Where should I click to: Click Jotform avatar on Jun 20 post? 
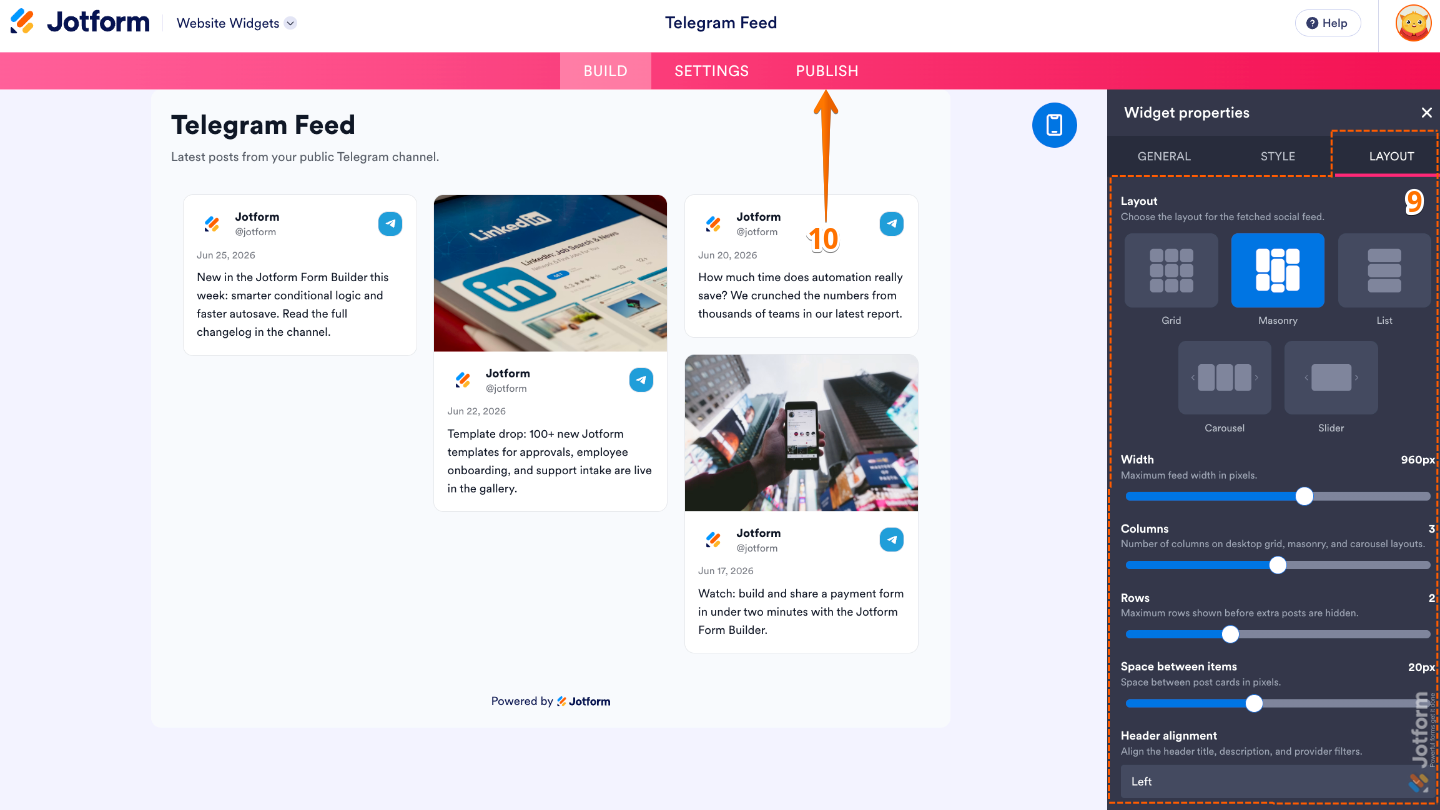coord(713,224)
